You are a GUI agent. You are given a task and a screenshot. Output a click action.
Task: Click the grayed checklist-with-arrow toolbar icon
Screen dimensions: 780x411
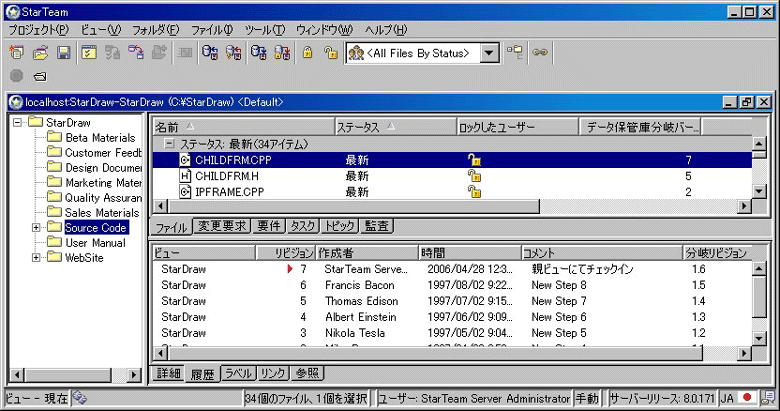(112, 52)
